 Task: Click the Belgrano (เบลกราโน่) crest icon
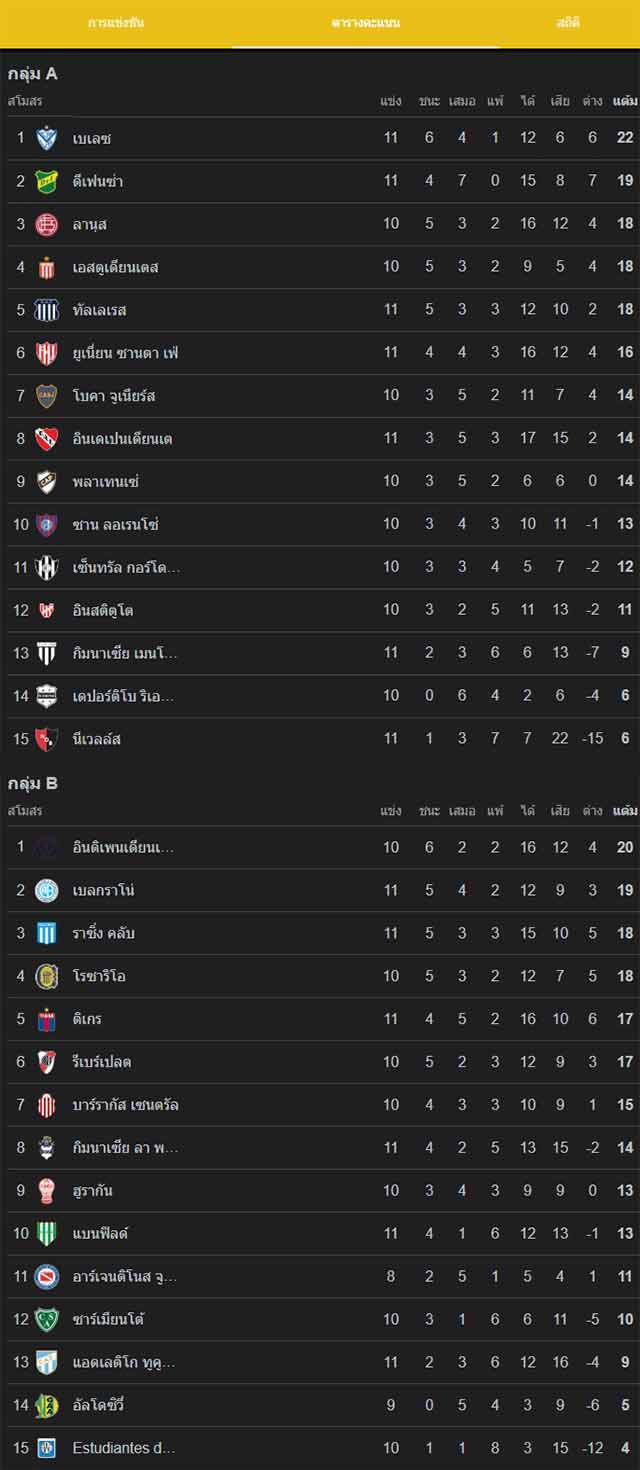[47, 890]
